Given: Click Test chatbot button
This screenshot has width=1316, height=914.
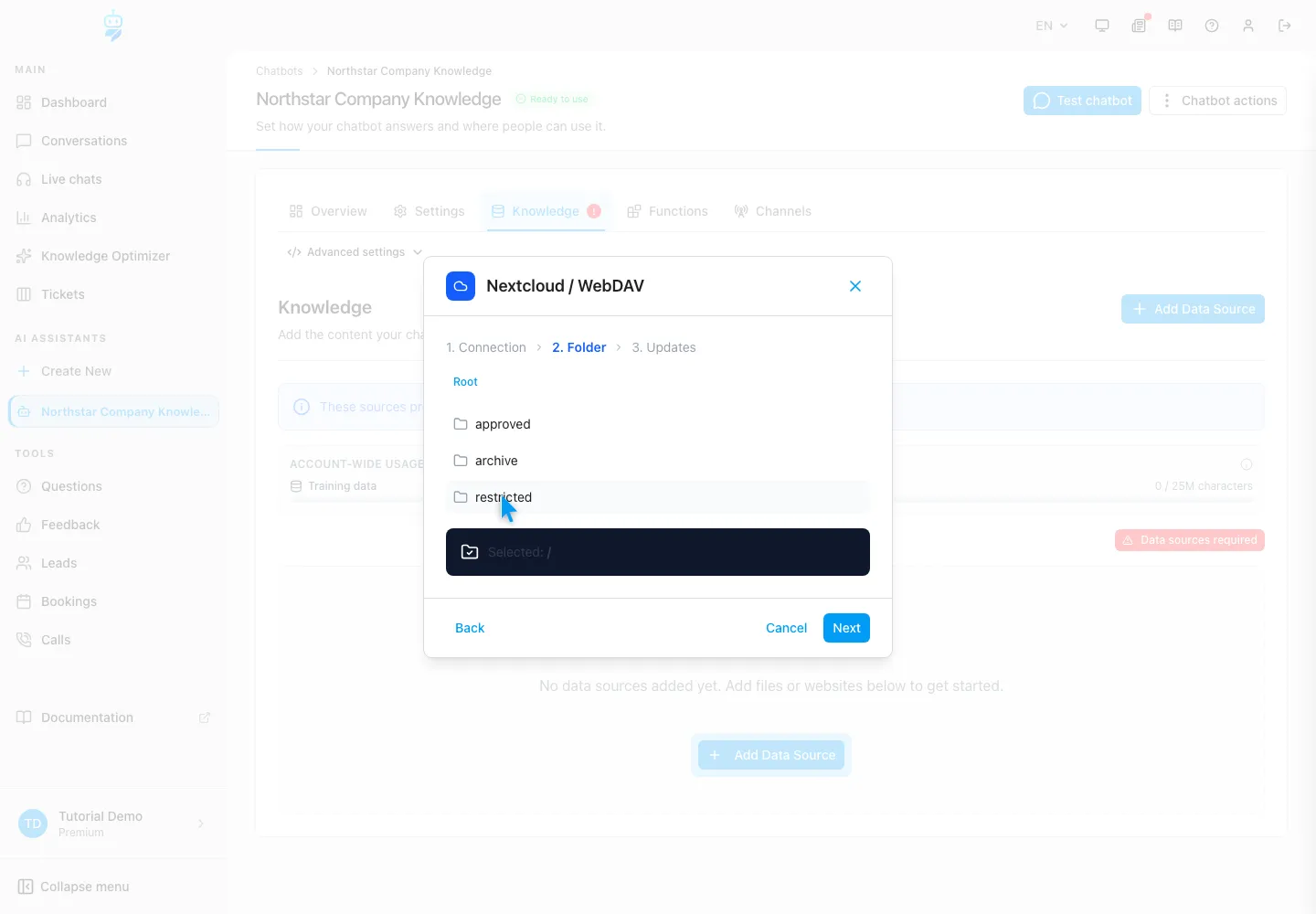Looking at the screenshot, I should pyautogui.click(x=1082, y=101).
